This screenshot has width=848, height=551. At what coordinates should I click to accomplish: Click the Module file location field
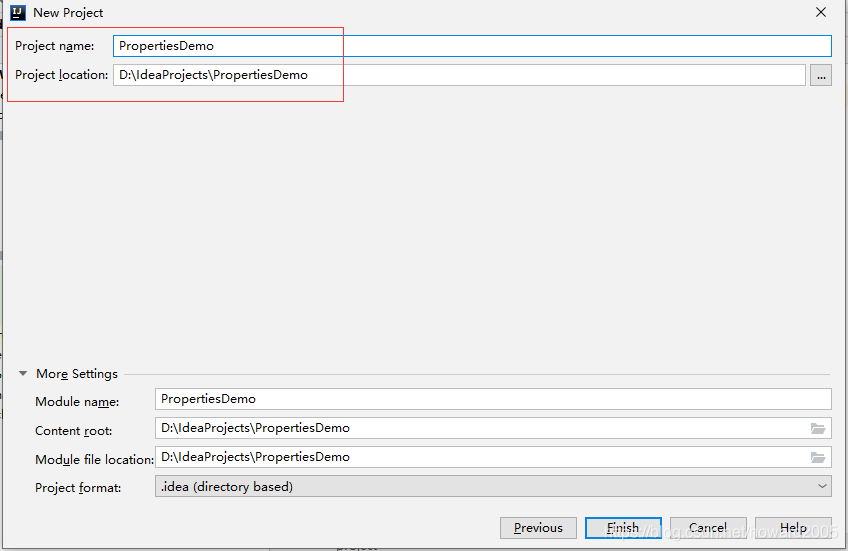493,457
